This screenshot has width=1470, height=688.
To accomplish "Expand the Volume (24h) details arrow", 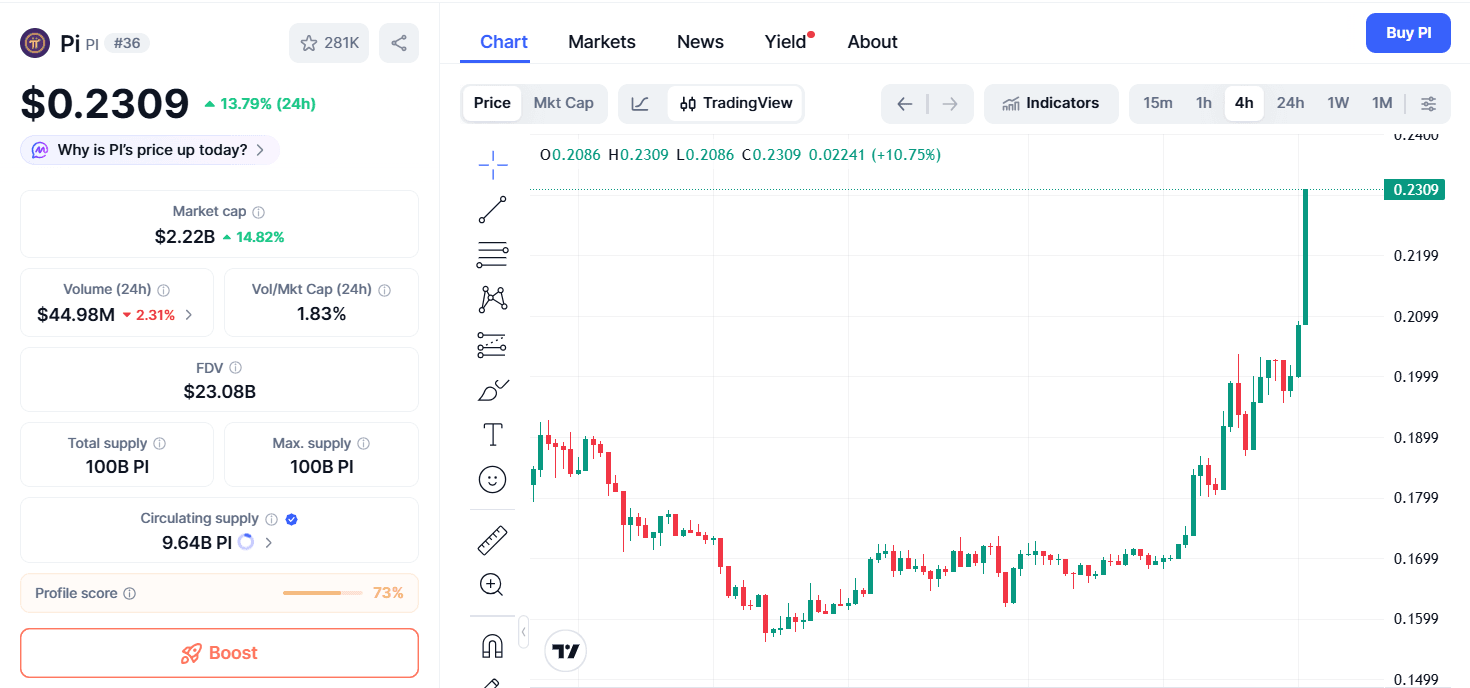I will [189, 315].
